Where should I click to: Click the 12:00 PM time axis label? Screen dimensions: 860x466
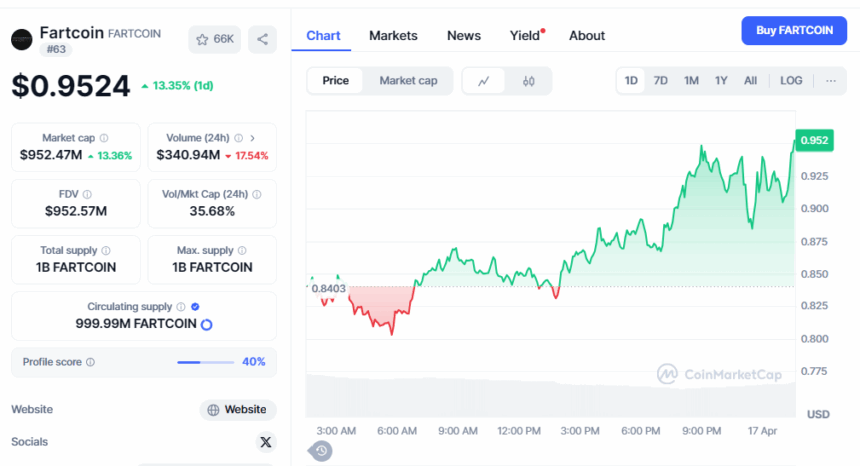pyautogui.click(x=519, y=431)
